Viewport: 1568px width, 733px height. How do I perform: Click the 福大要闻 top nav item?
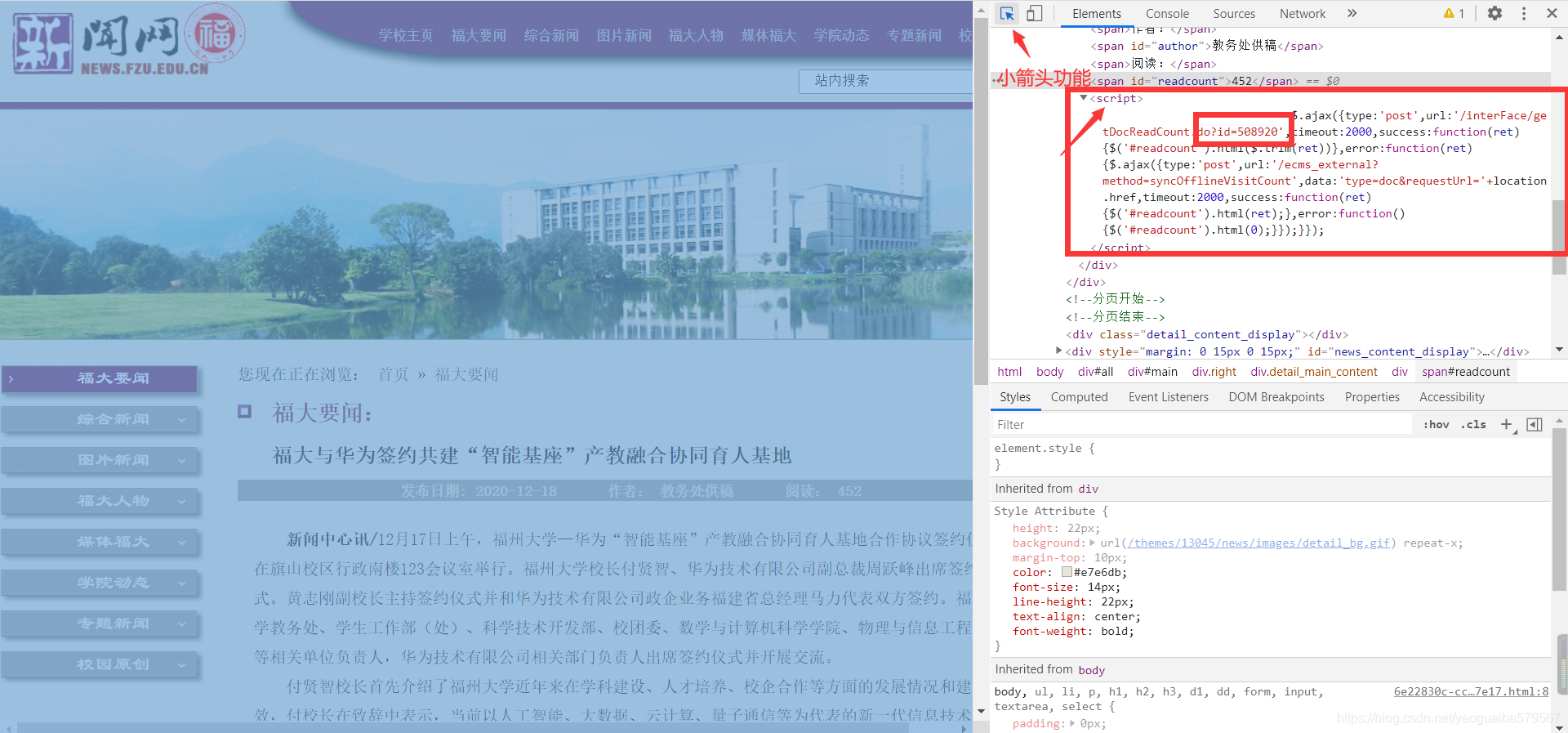pos(479,35)
